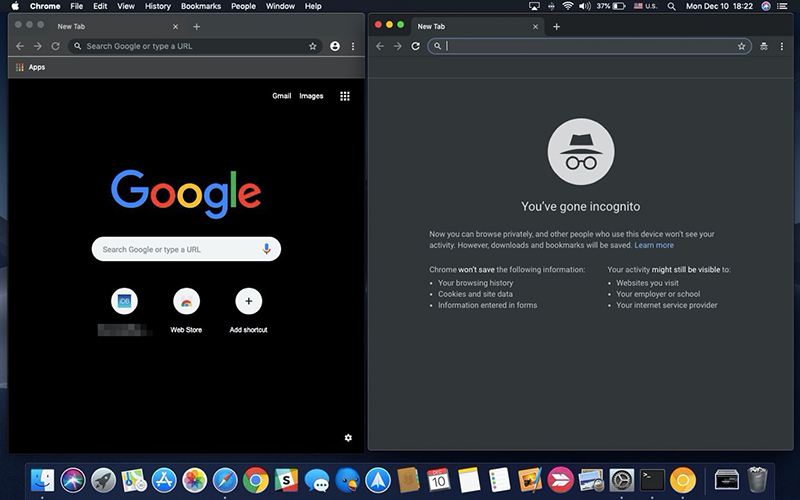Open Google Chrome in Dock

(256, 480)
